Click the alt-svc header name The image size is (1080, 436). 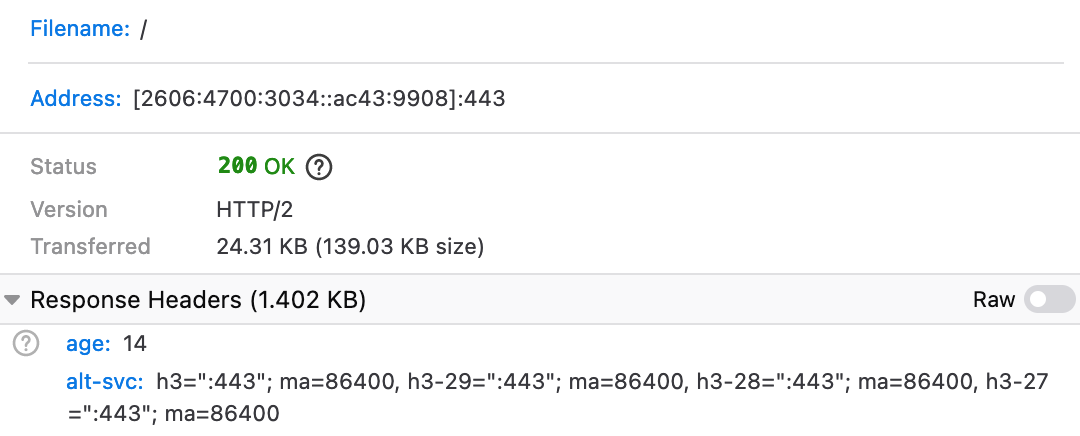point(105,381)
